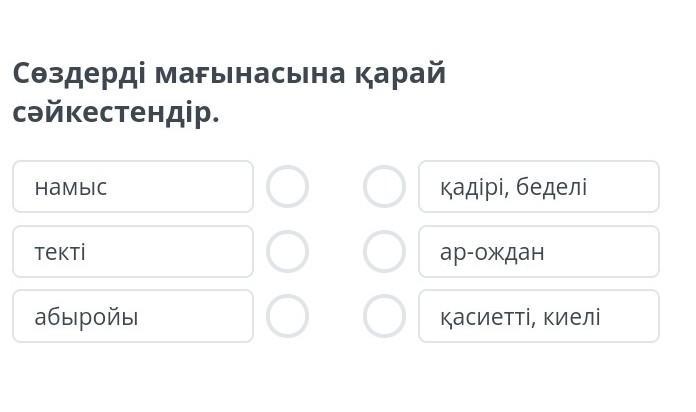Viewport: 696px width, 412px height.
Task: Select the circle beside текті
Action: 287,252
